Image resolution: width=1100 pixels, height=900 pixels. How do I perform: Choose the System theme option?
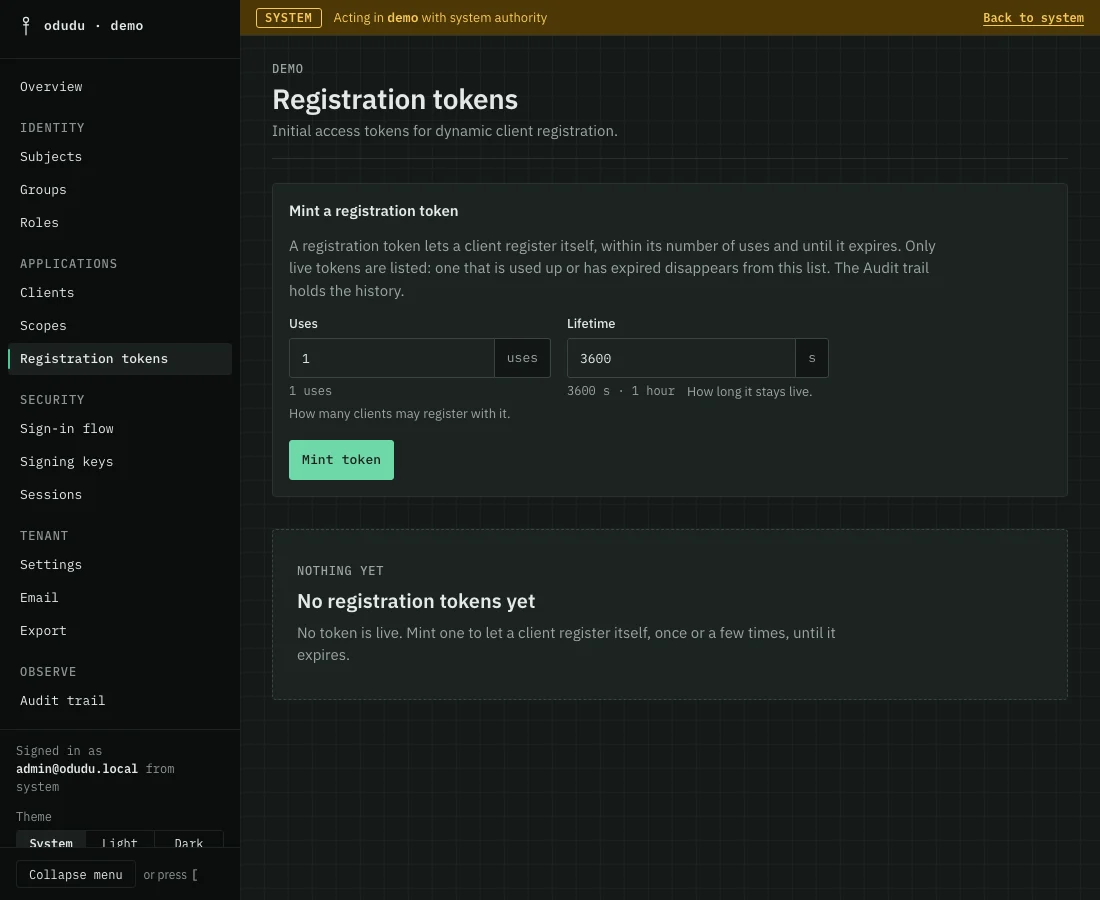(51, 840)
